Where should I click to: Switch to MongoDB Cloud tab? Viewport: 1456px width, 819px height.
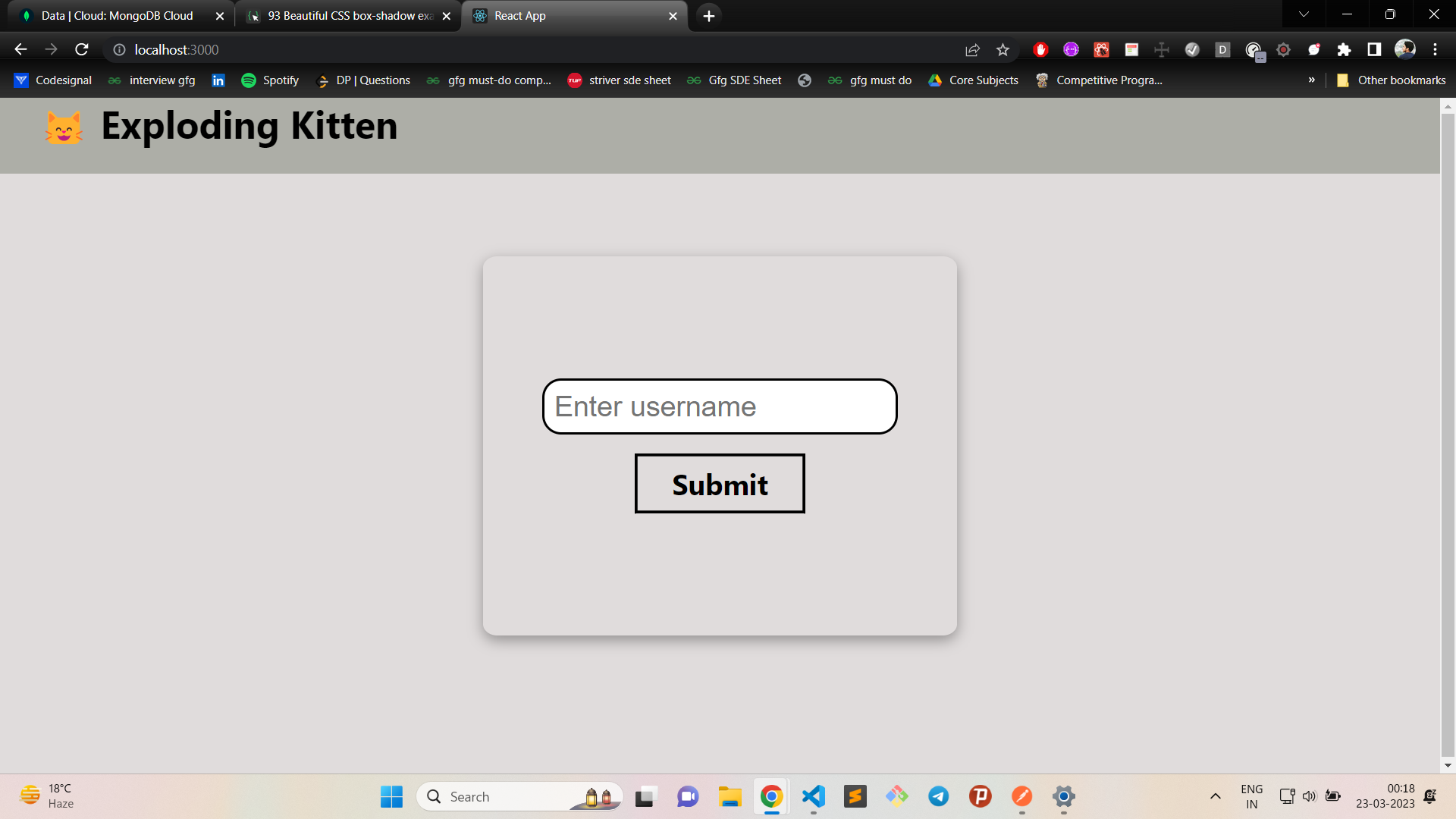click(x=118, y=16)
